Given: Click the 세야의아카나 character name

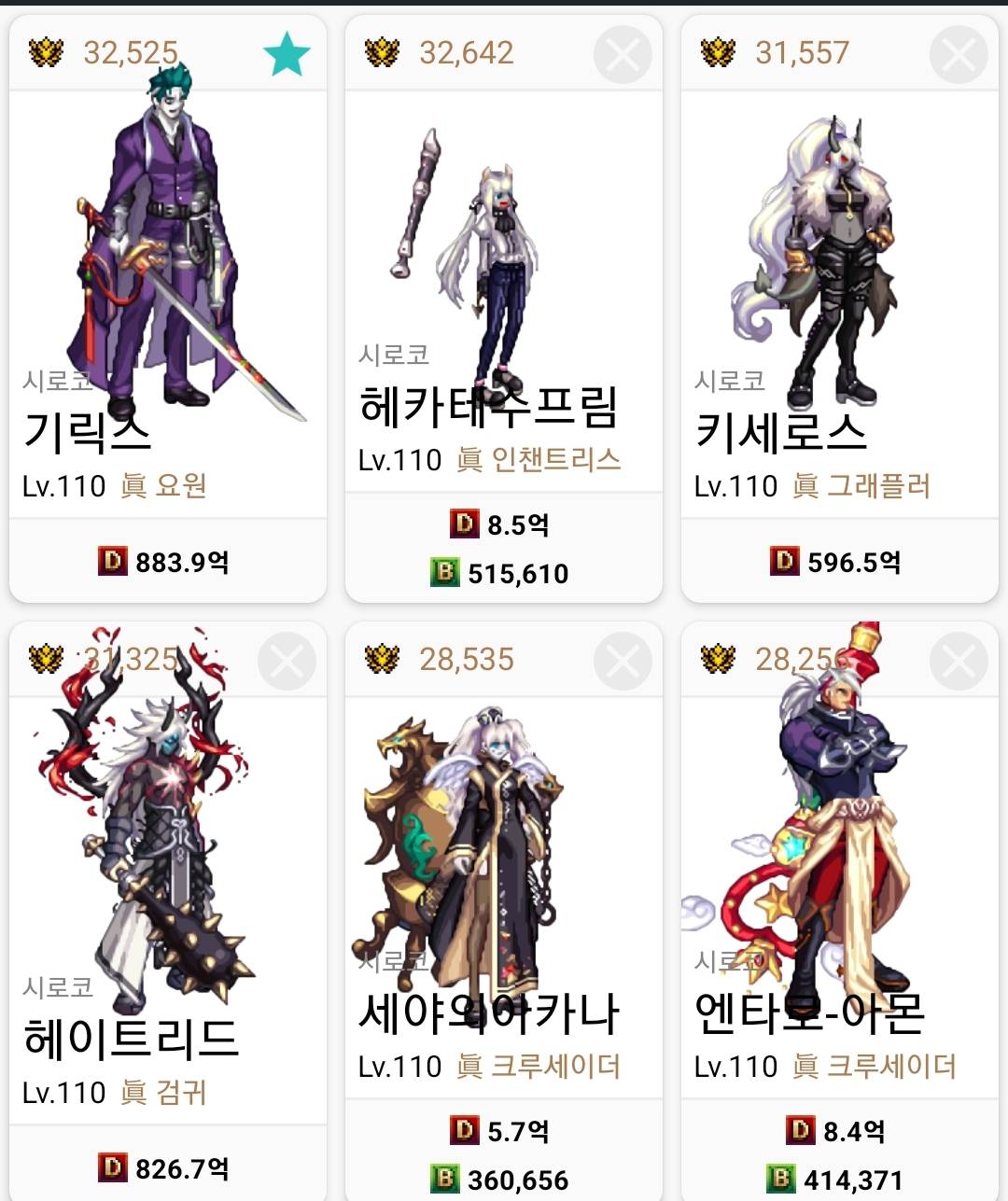Looking at the screenshot, I should [488, 1012].
